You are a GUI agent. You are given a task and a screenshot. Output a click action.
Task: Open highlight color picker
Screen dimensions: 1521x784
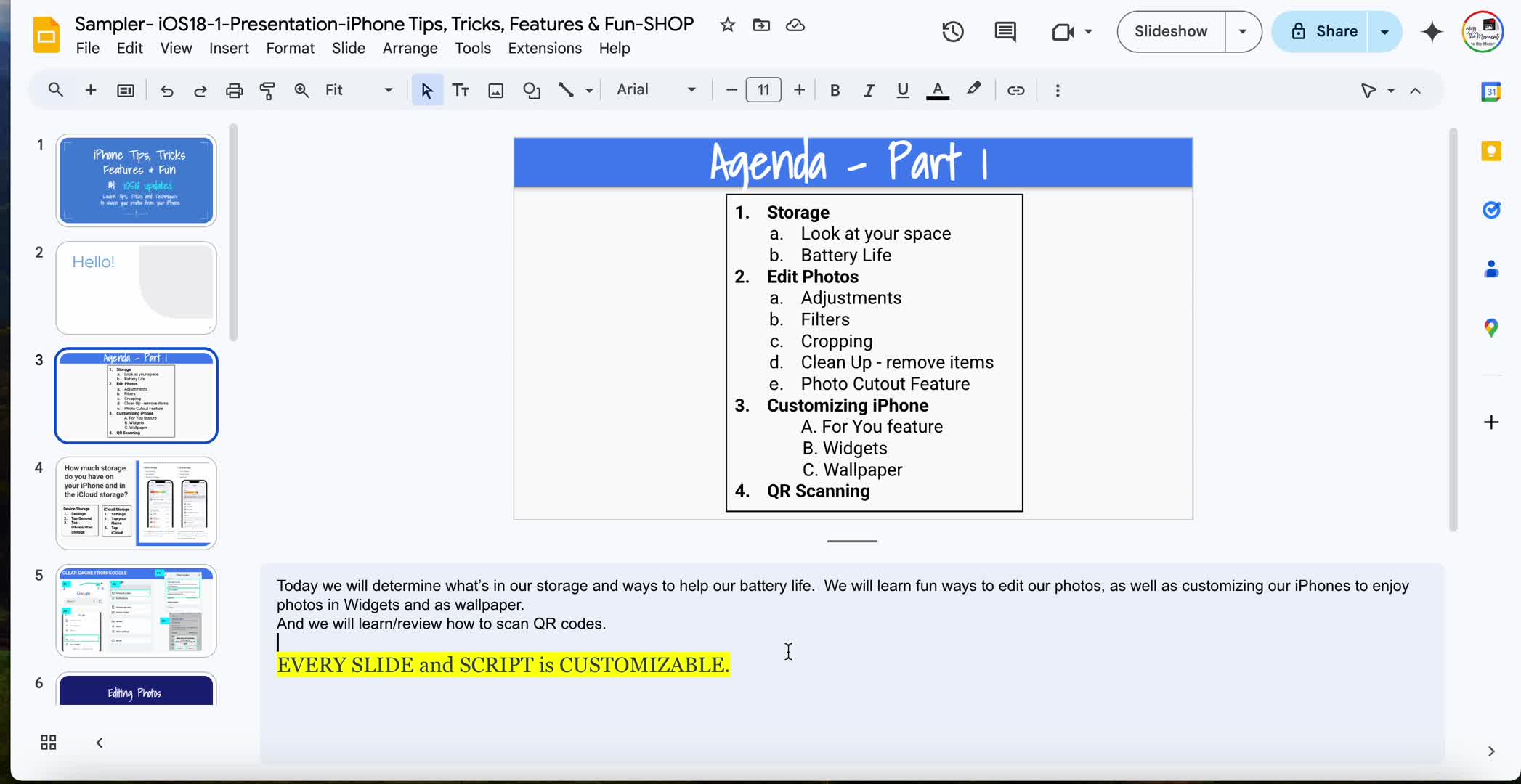pyautogui.click(x=973, y=90)
